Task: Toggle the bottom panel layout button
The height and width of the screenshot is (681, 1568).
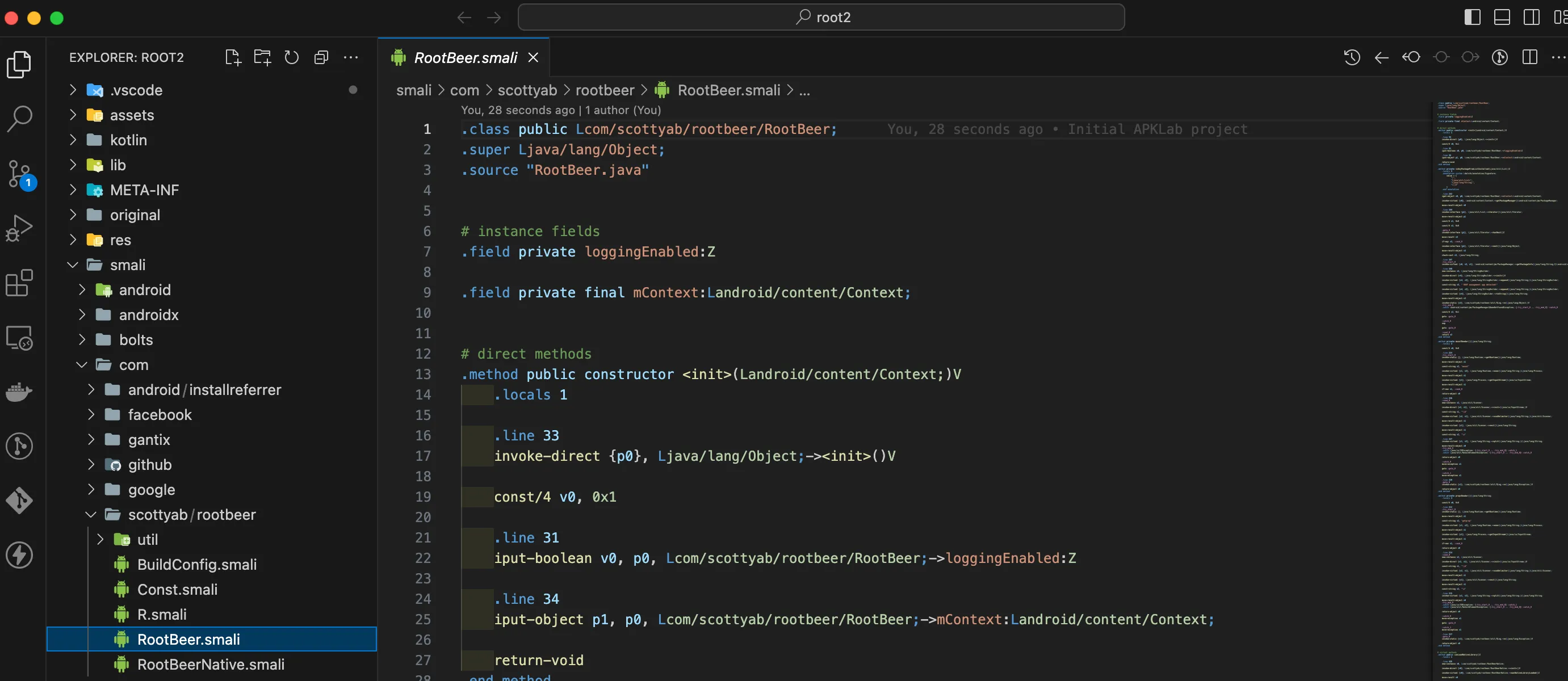Action: point(1502,17)
